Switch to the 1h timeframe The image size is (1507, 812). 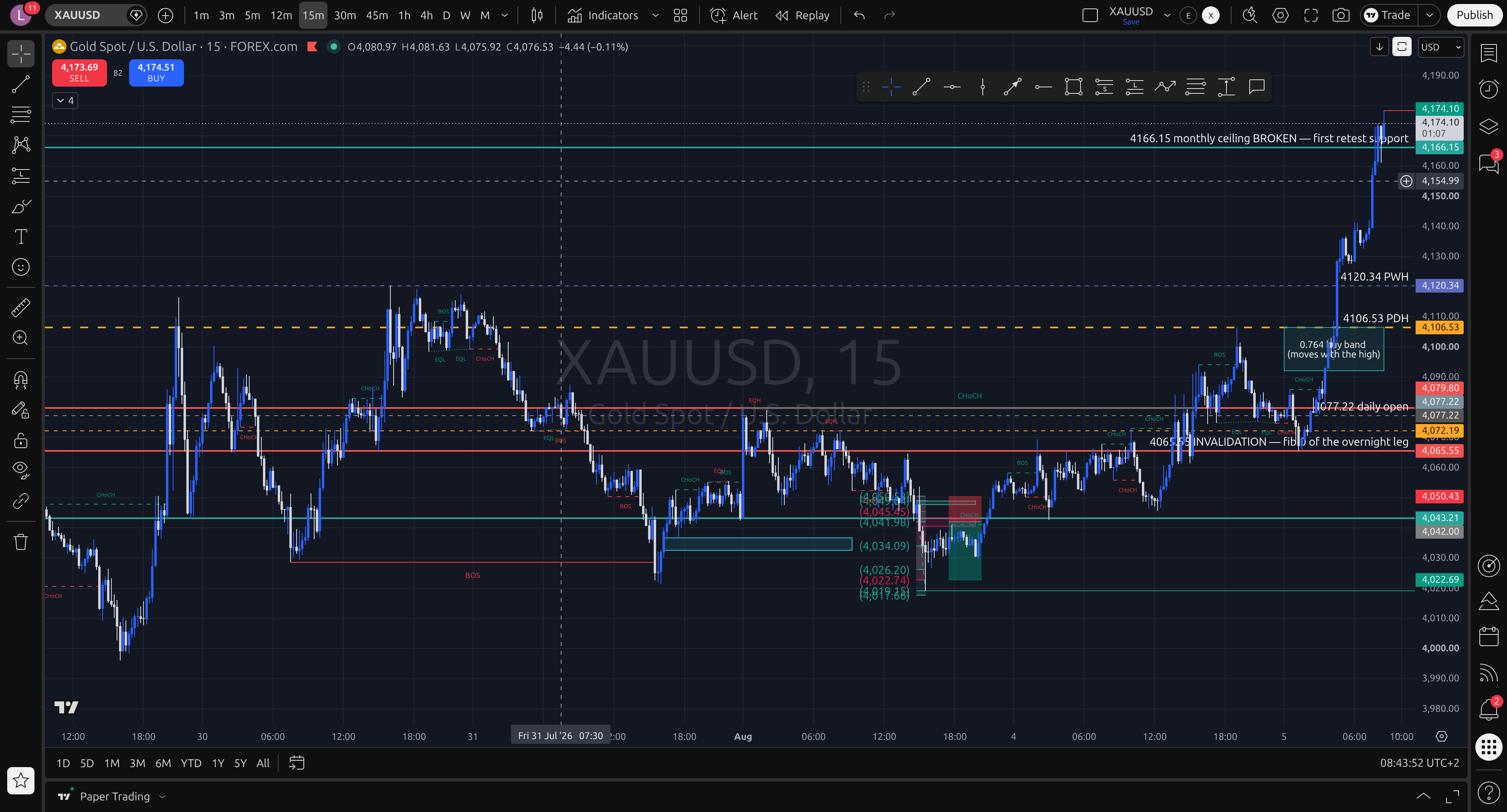tap(404, 15)
